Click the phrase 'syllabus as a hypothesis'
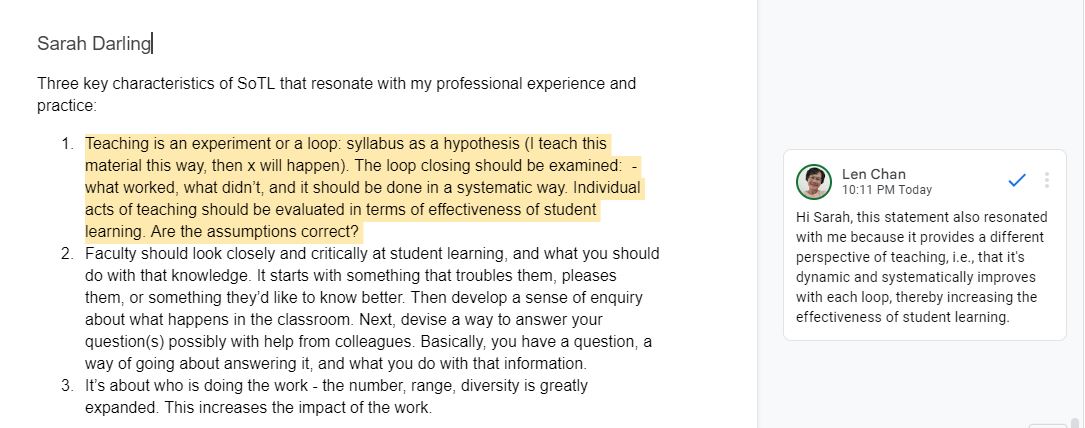This screenshot has height=428, width=1085. click(x=432, y=144)
